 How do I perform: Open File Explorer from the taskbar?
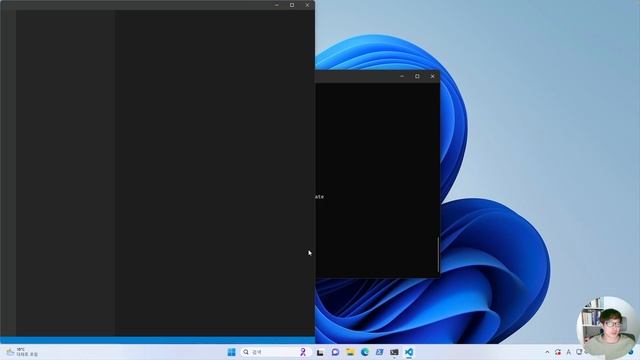tap(350, 352)
